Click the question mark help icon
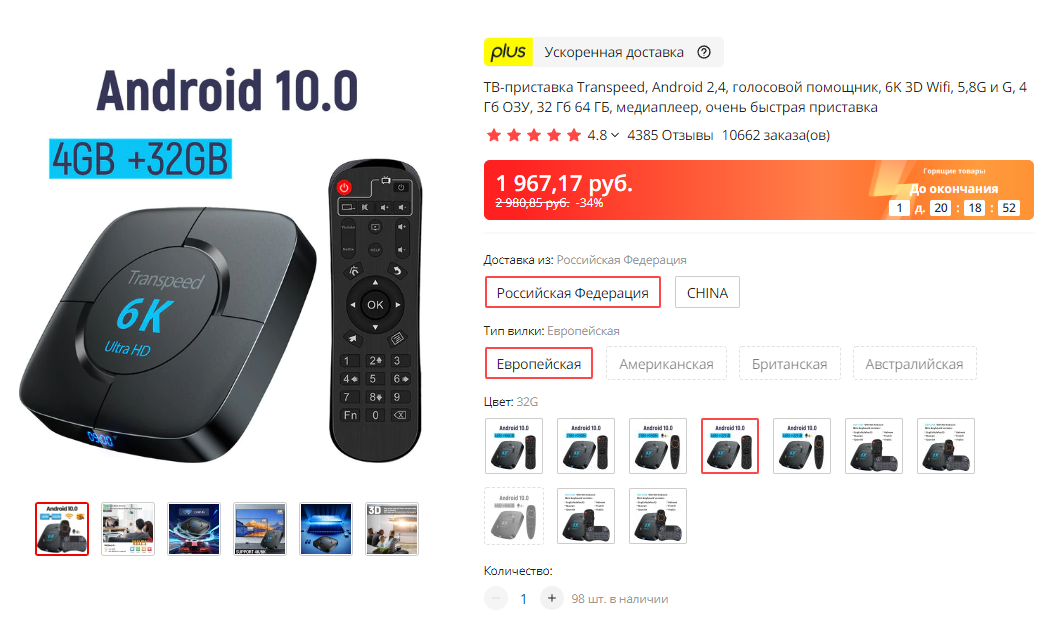Viewport: 1052px width, 625px height. (704, 52)
